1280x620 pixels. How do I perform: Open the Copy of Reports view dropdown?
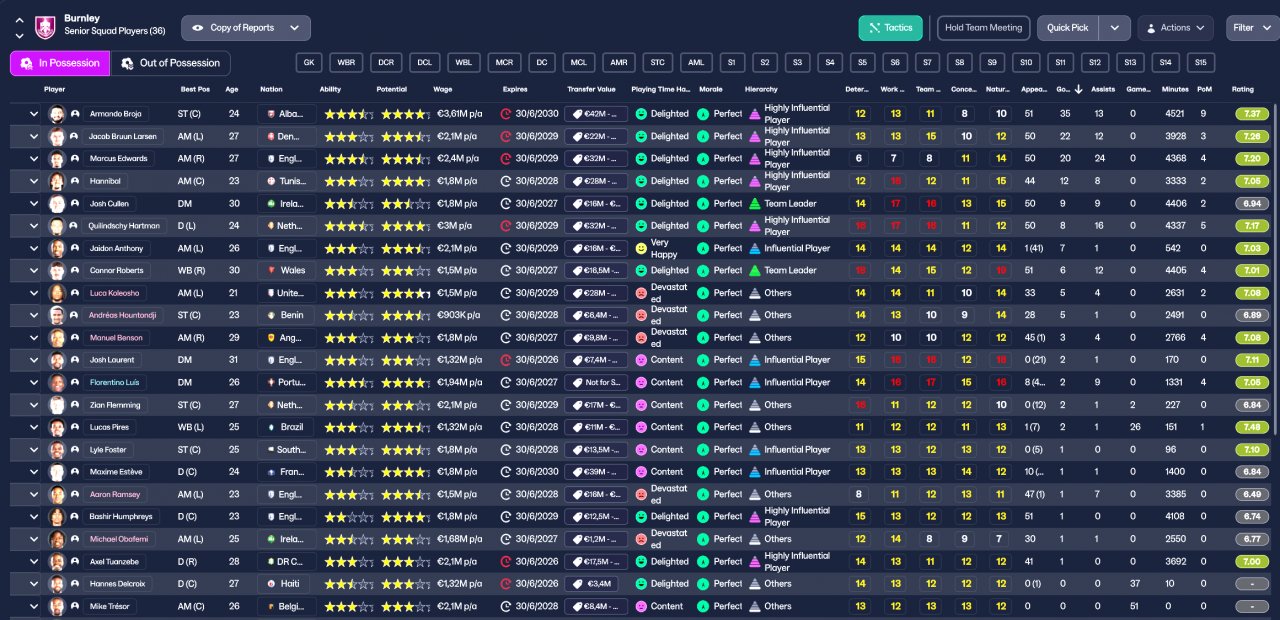click(246, 28)
